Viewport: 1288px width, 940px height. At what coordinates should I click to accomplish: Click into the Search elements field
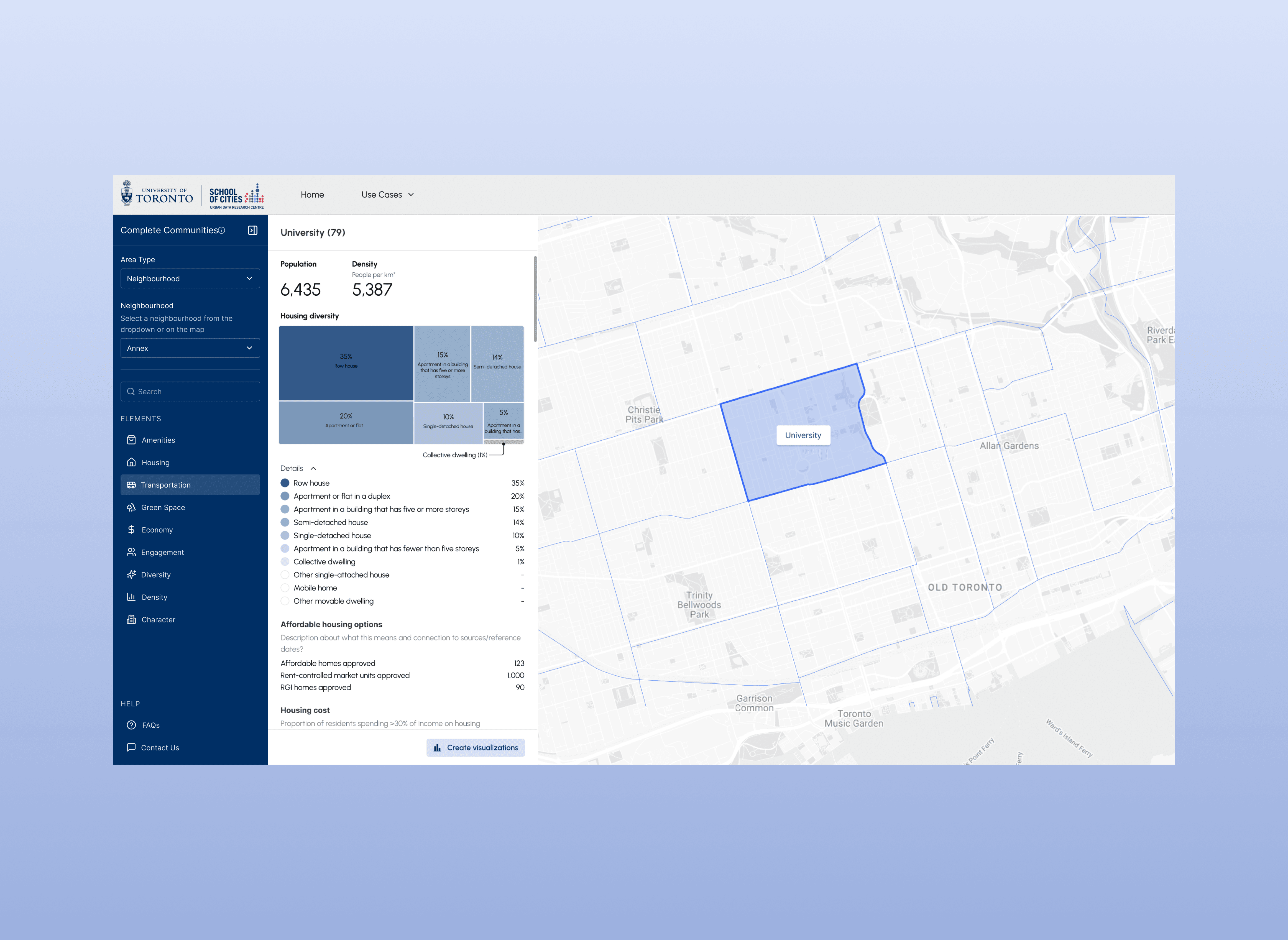tap(190, 392)
